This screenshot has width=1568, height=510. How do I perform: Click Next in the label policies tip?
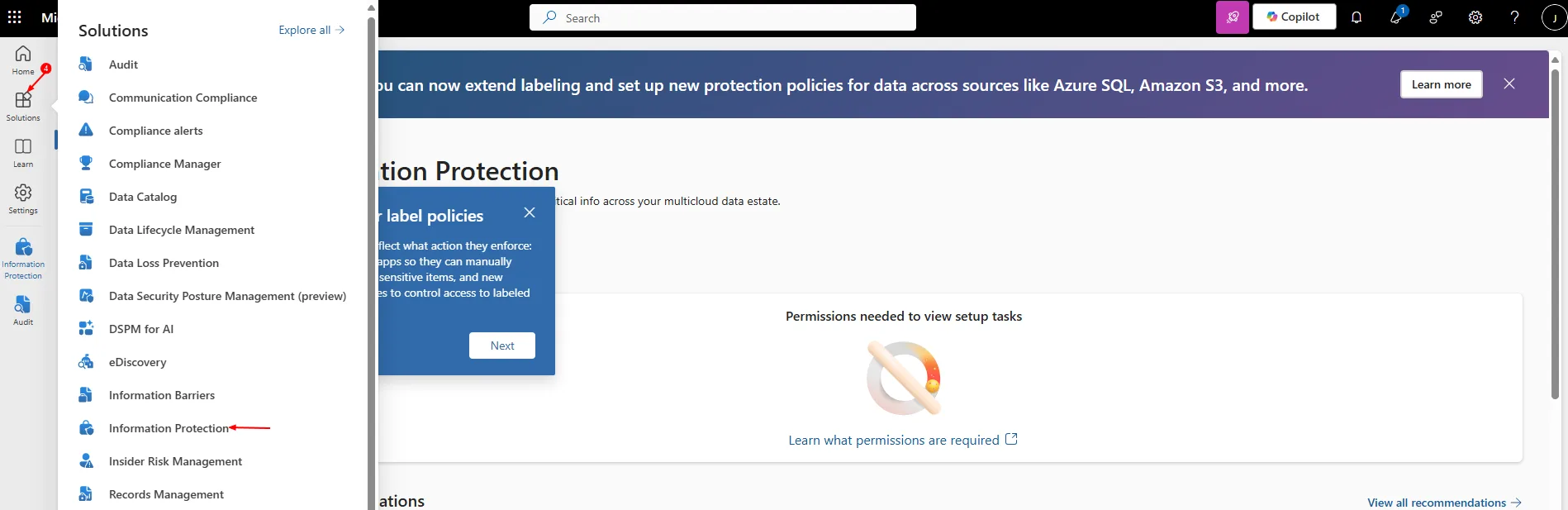[x=502, y=346]
